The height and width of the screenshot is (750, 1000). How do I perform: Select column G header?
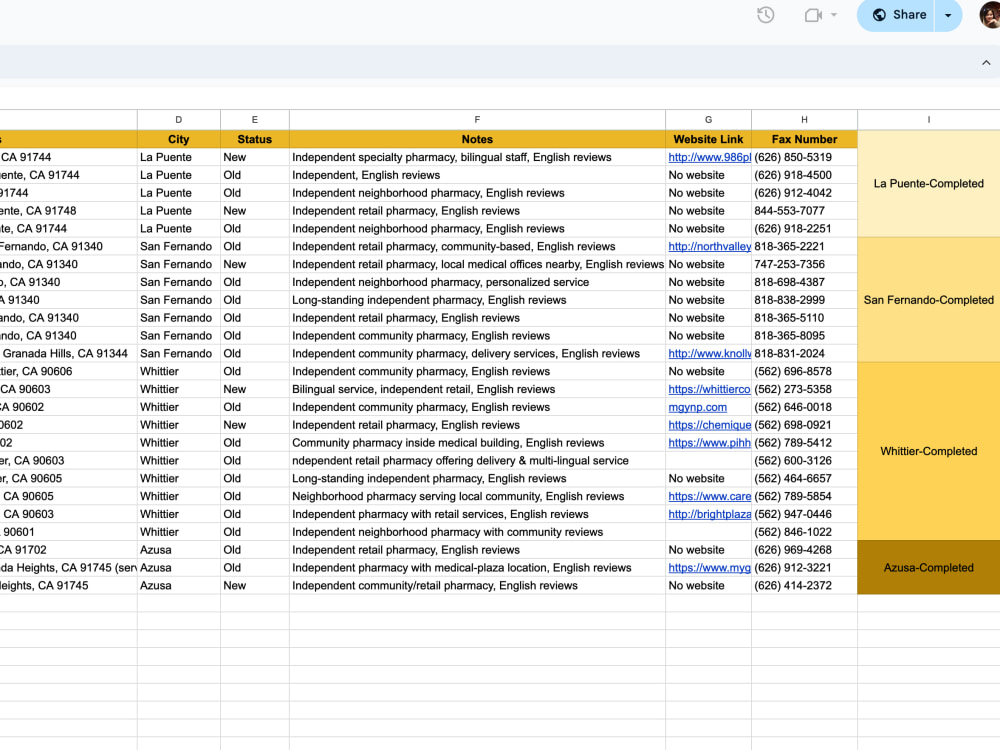point(709,119)
